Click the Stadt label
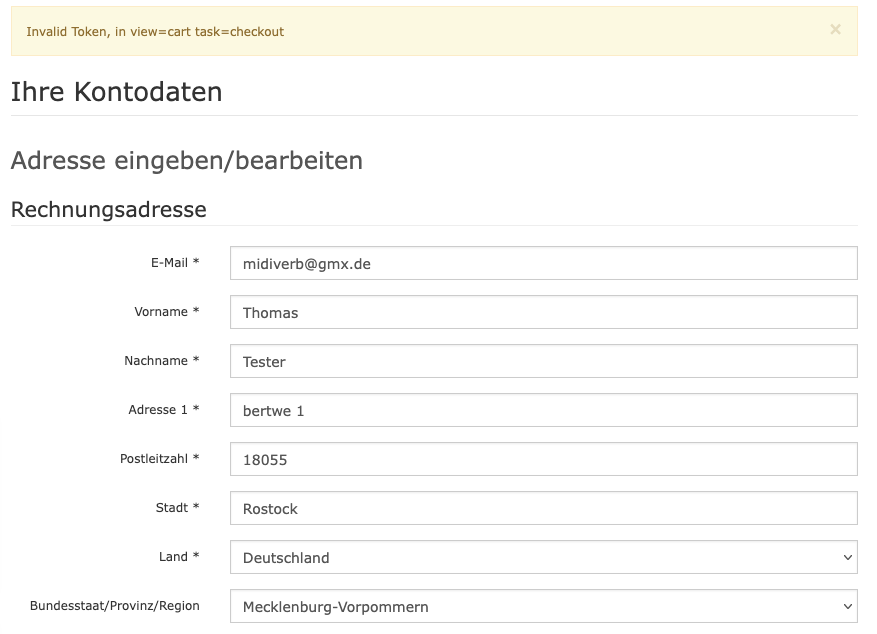Viewport: 877px width, 634px height. pos(177,507)
